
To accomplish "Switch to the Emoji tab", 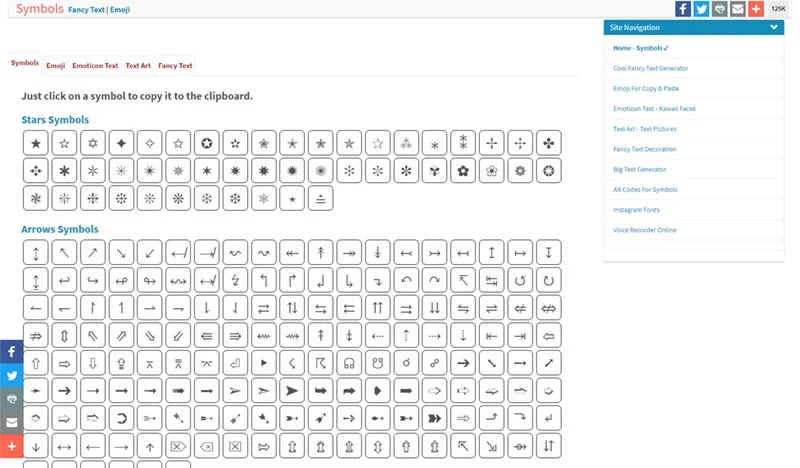I will click(x=56, y=65).
